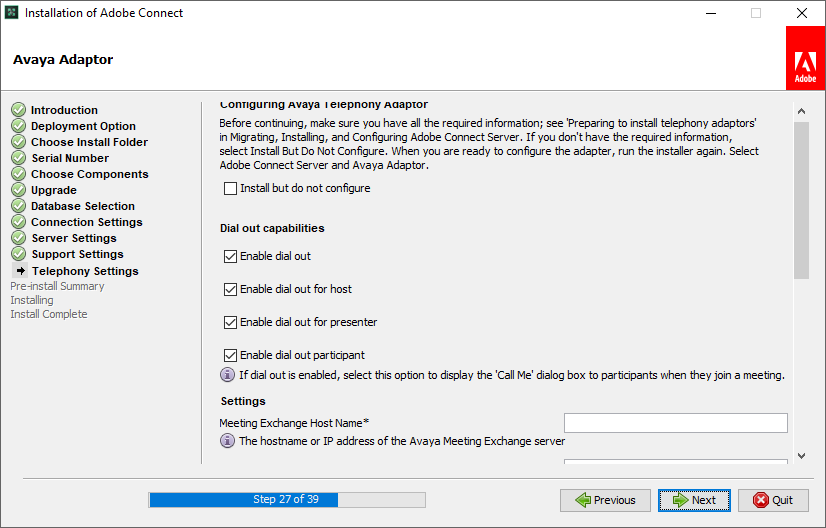Click the scroll down arrow of the pane
This screenshot has height=528, width=826.
tap(801, 456)
